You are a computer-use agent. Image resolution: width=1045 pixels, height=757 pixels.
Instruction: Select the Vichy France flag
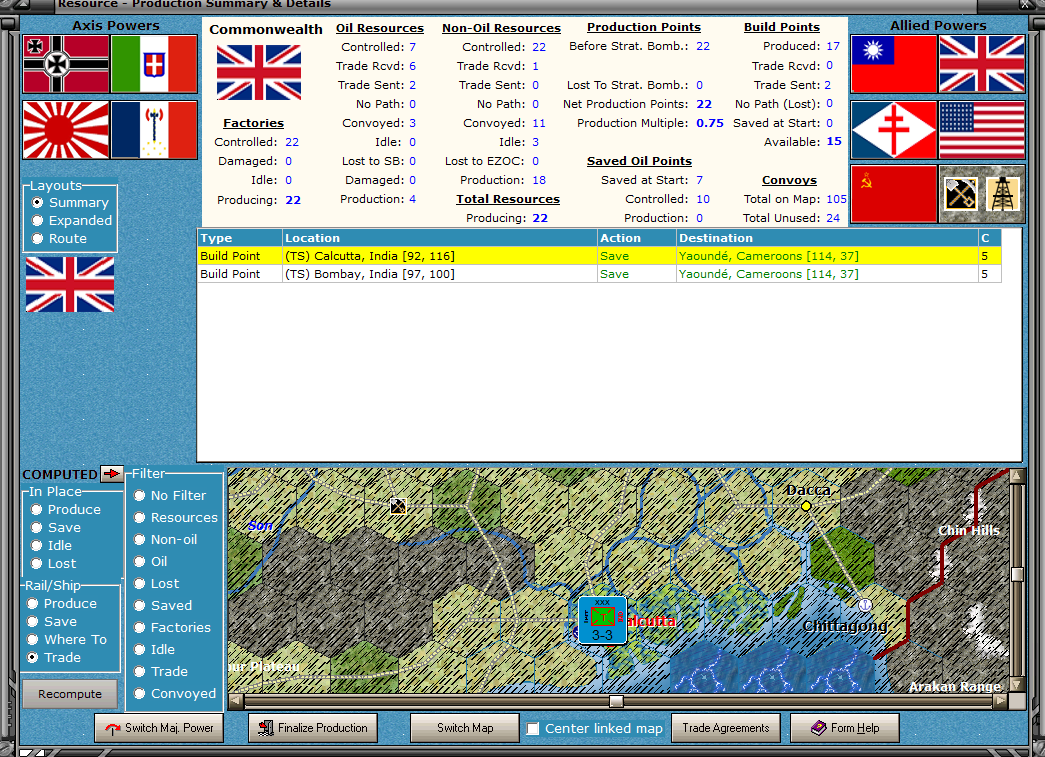[154, 130]
